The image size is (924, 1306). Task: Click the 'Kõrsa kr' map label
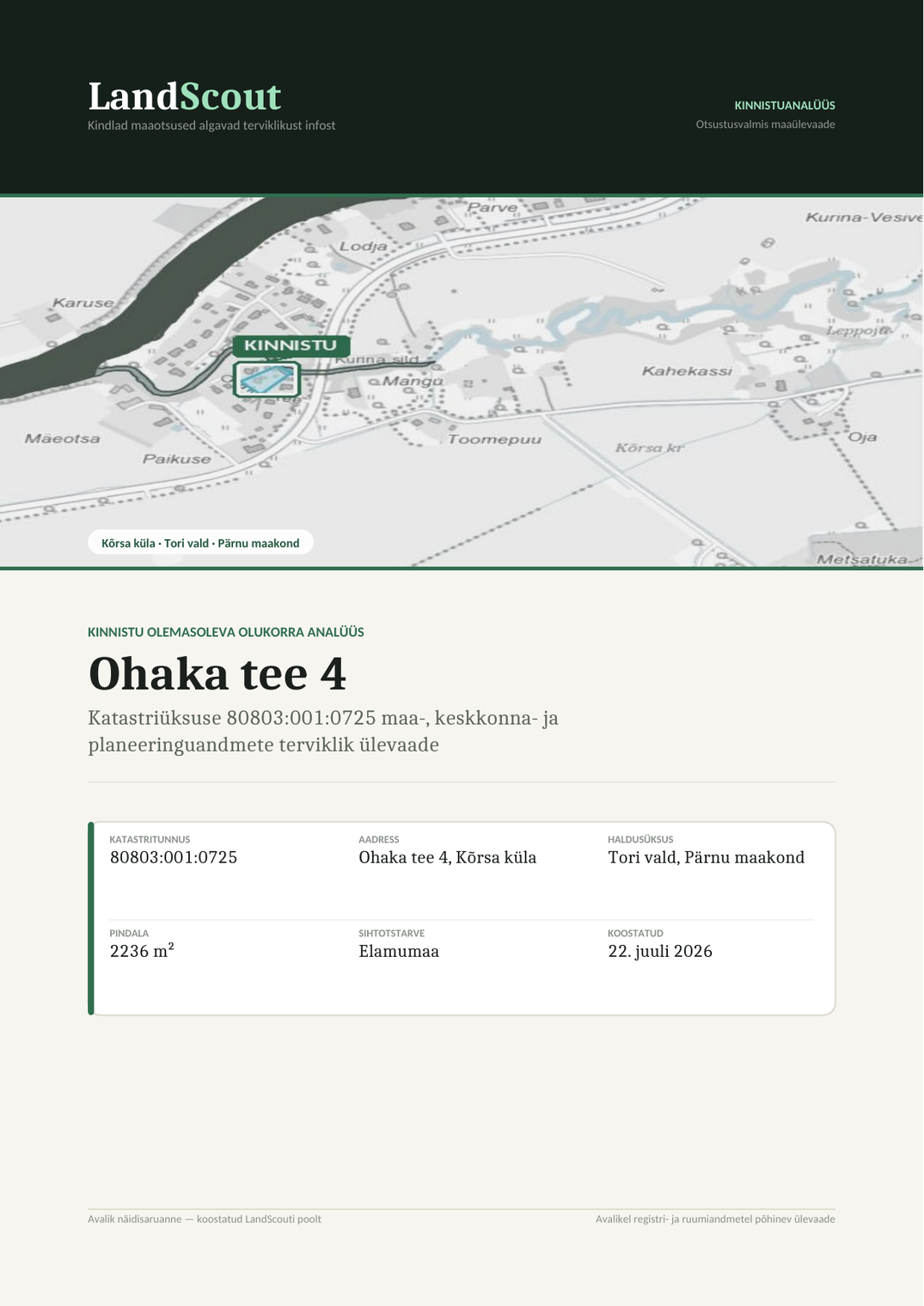[x=649, y=448]
